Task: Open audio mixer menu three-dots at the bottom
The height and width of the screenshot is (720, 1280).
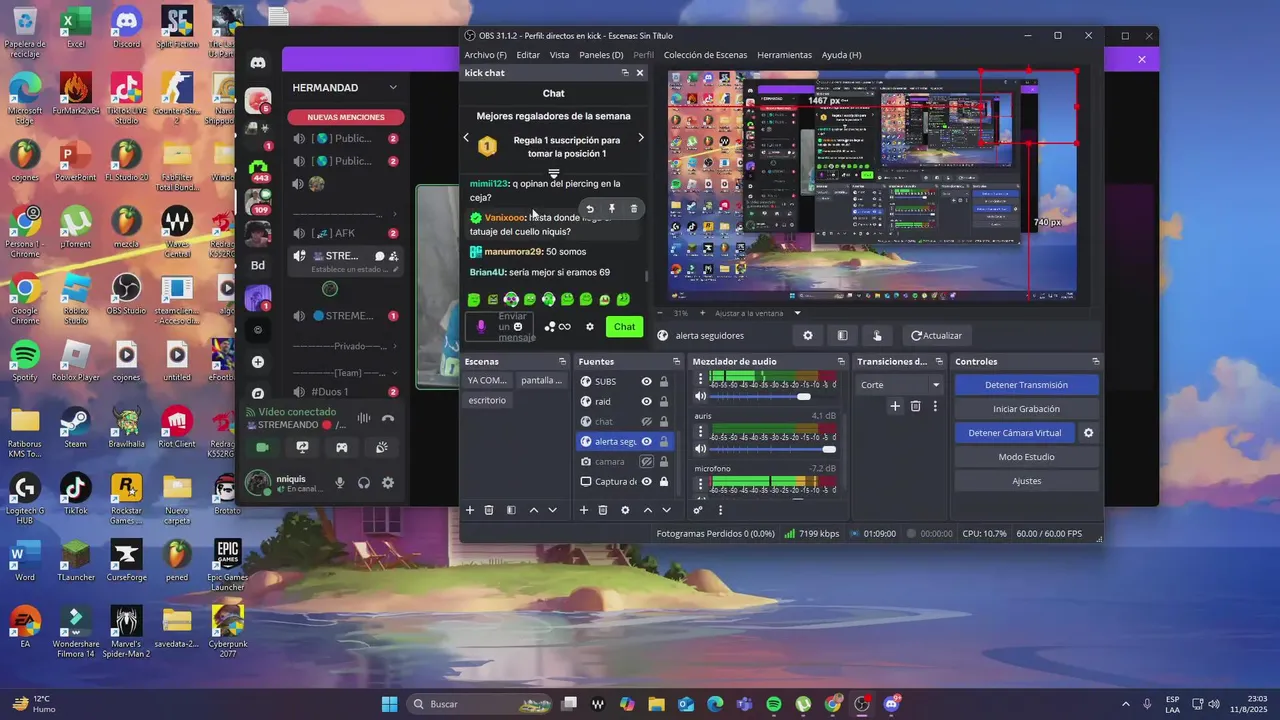Action: 720,510
